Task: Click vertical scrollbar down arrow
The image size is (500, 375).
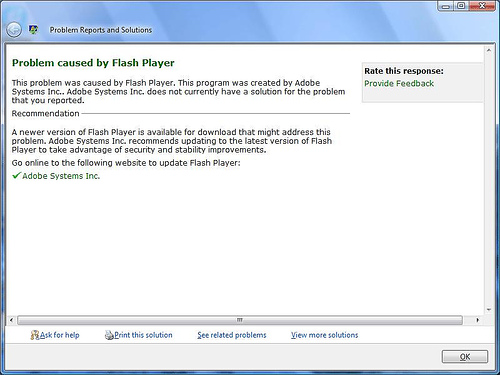Action: (489, 310)
